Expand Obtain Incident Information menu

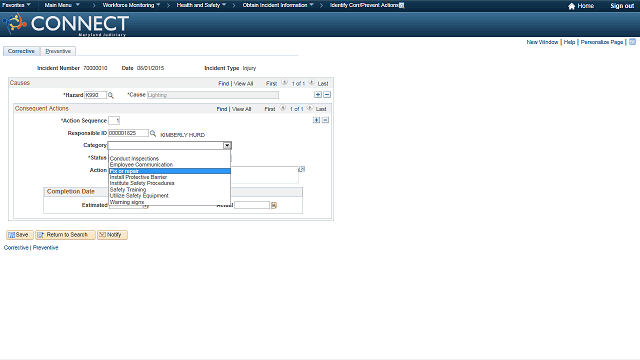(278, 5)
